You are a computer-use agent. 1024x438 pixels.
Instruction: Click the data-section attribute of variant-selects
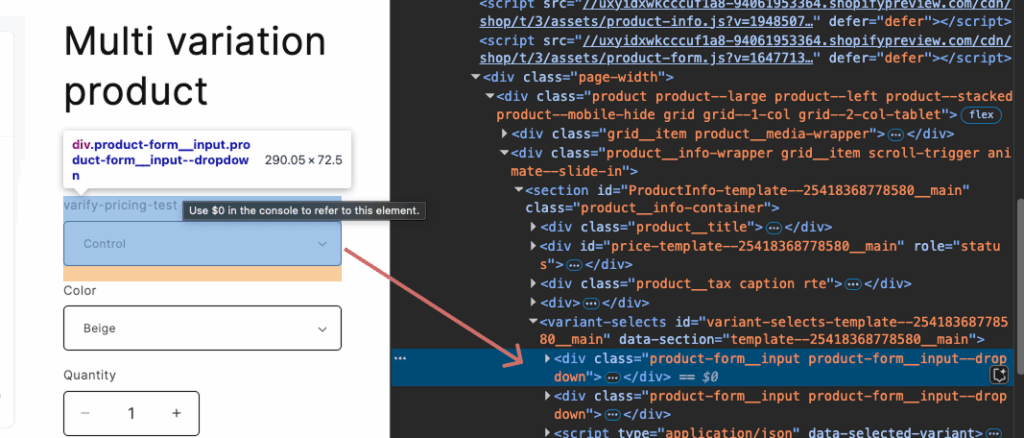click(x=797, y=339)
